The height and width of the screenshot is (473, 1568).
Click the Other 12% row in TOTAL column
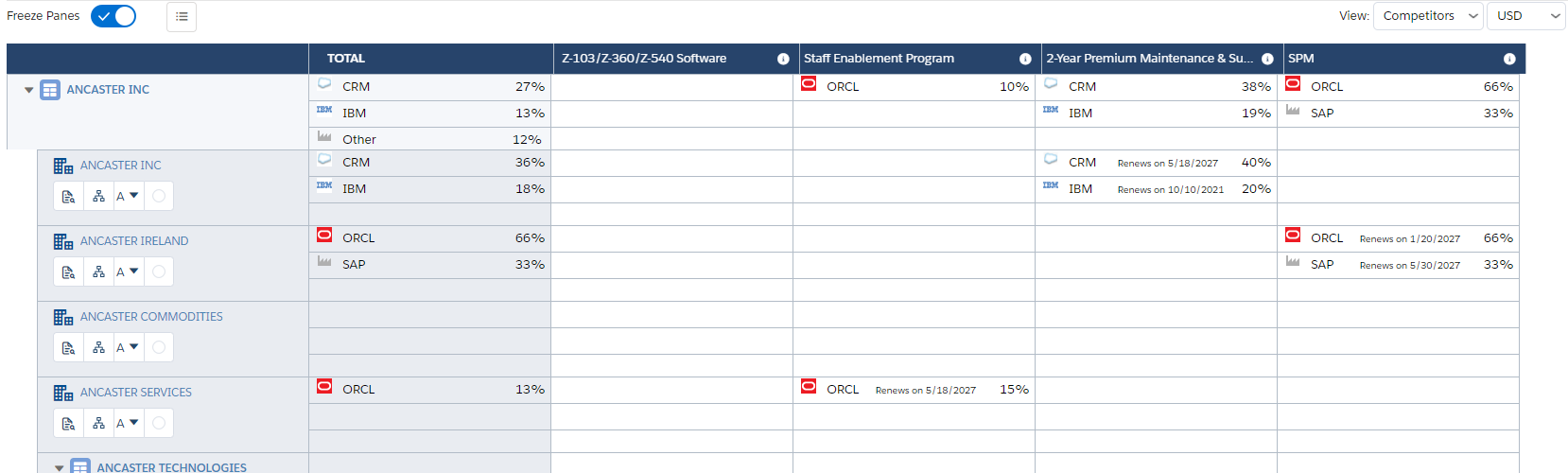click(430, 139)
